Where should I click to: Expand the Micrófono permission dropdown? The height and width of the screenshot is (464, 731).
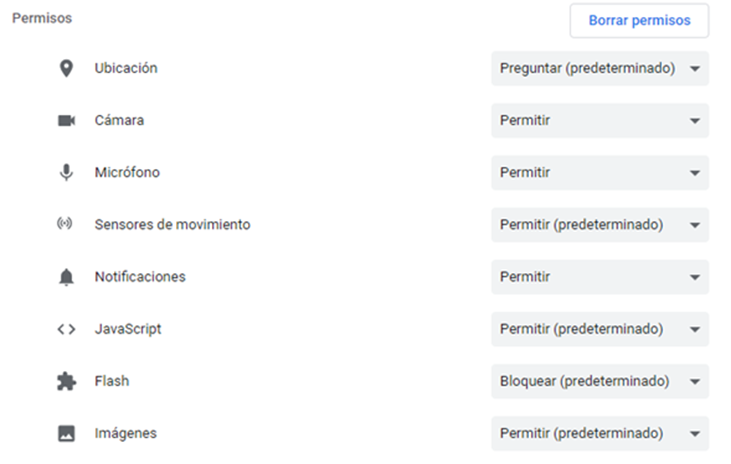pos(599,173)
